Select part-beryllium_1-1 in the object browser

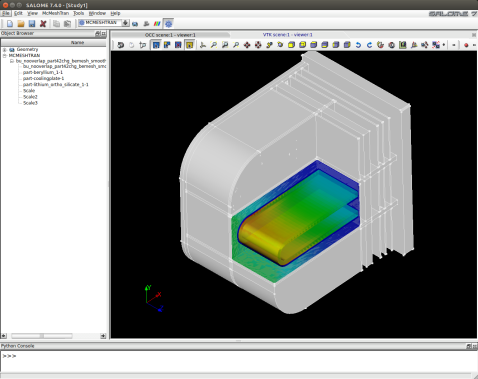click(43, 72)
